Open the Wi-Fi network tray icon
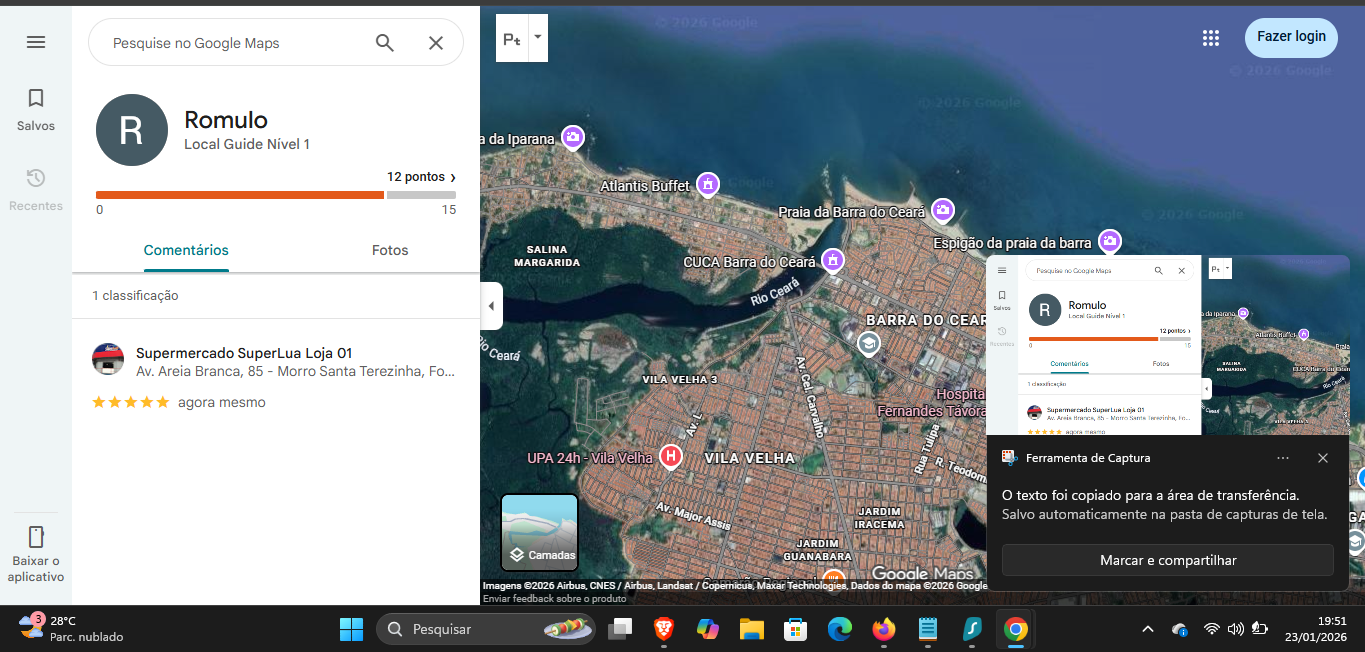This screenshot has height=652, width=1365. [x=1212, y=629]
